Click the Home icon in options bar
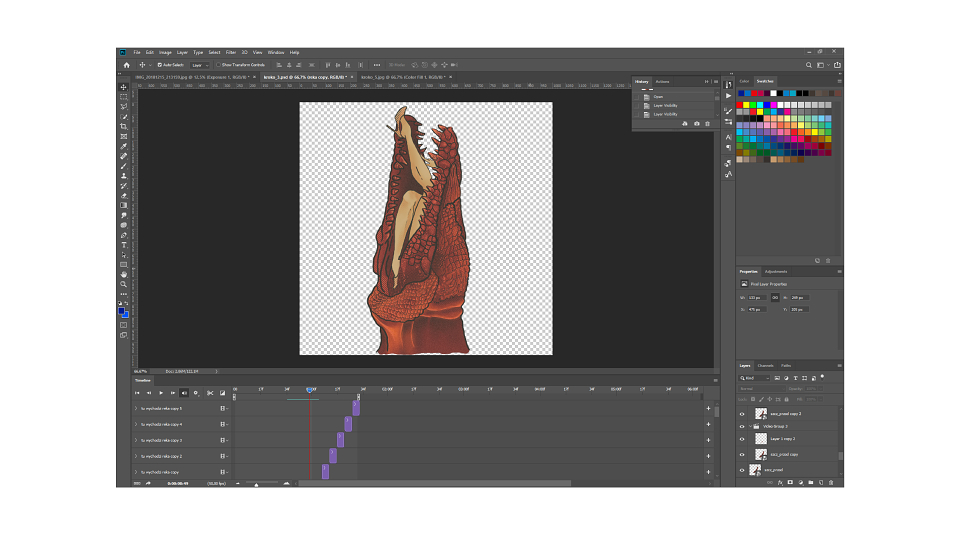Image resolution: width=960 pixels, height=540 pixels. click(x=127, y=65)
